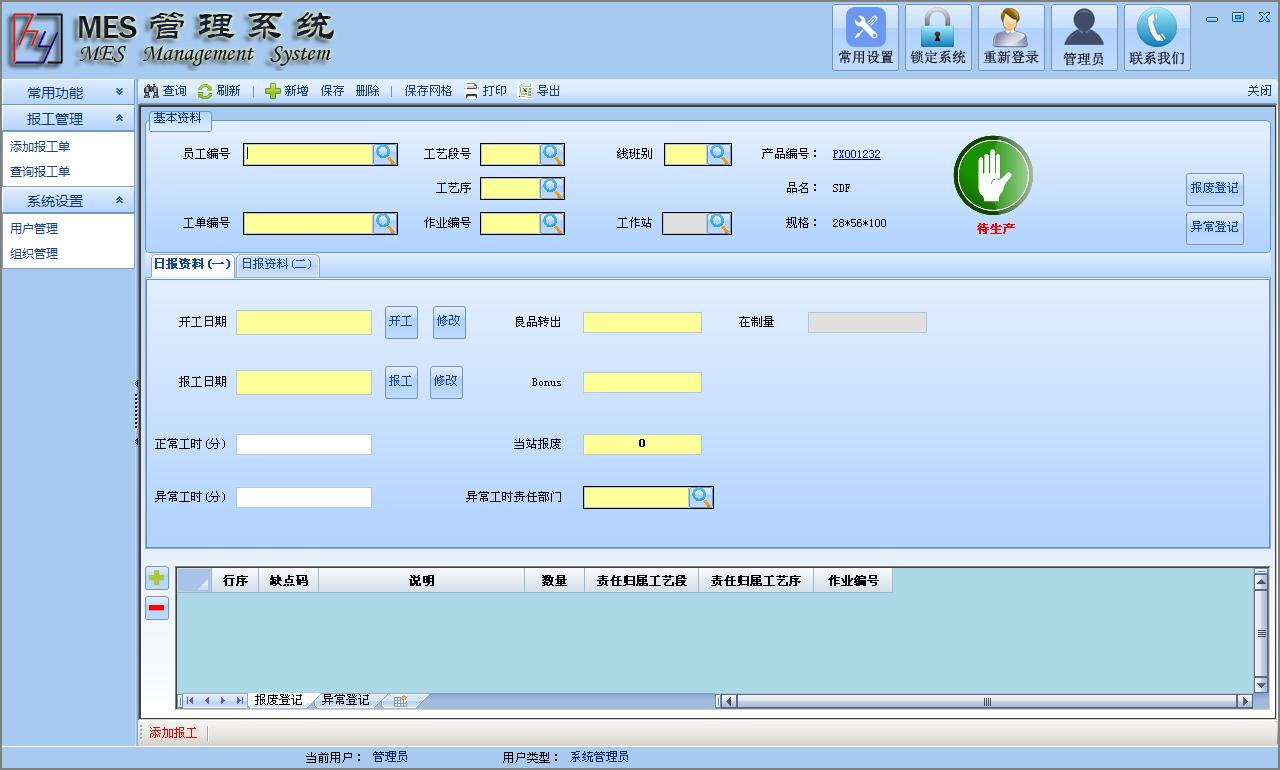Open product link PX001232
The width and height of the screenshot is (1280, 770).
pos(856,154)
